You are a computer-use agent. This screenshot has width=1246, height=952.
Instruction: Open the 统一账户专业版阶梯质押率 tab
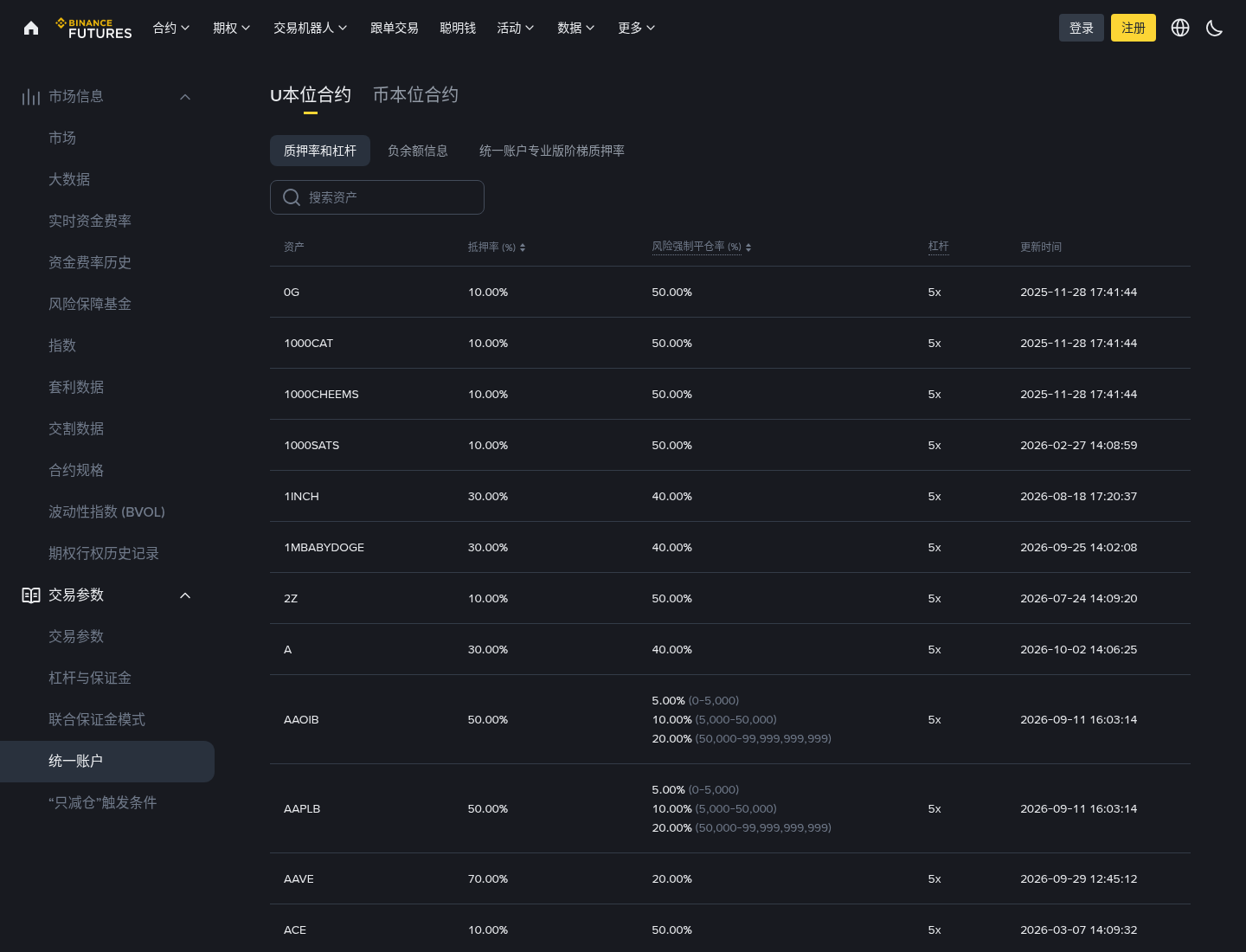552,151
